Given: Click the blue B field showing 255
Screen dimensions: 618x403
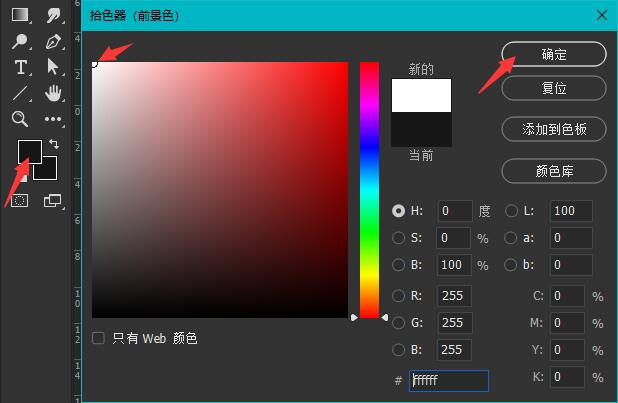Looking at the screenshot, I should tap(454, 350).
